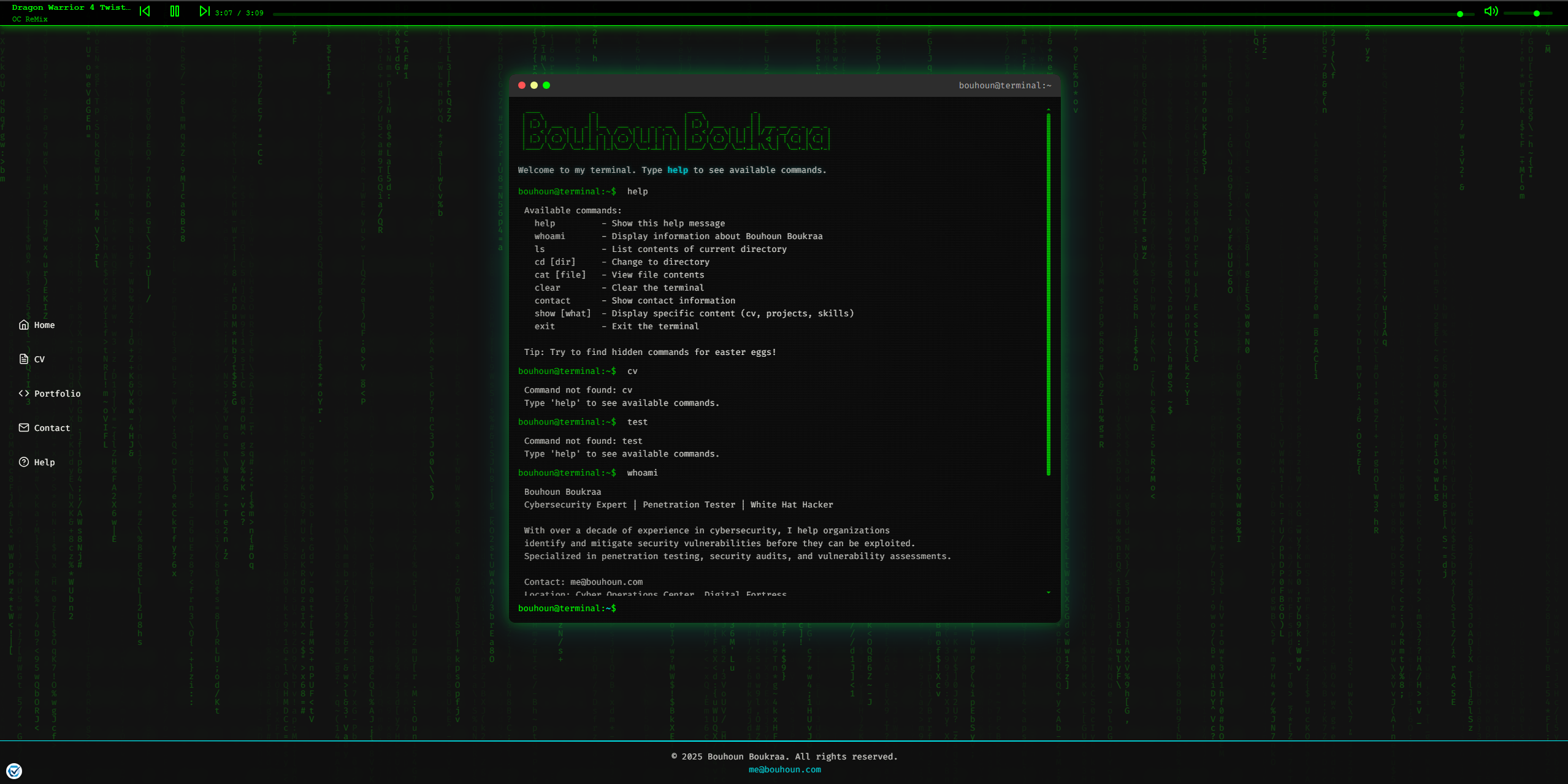The height and width of the screenshot is (784, 1568).
Task: Skip to previous track in music player
Action: click(145, 11)
